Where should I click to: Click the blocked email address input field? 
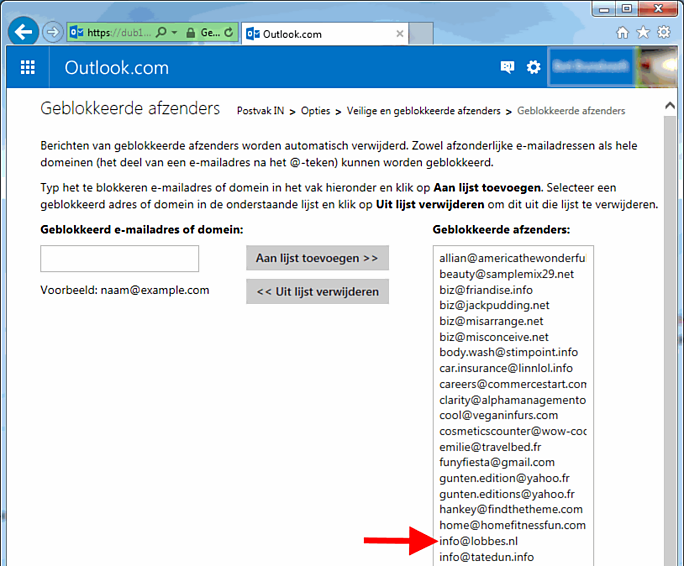(120, 258)
